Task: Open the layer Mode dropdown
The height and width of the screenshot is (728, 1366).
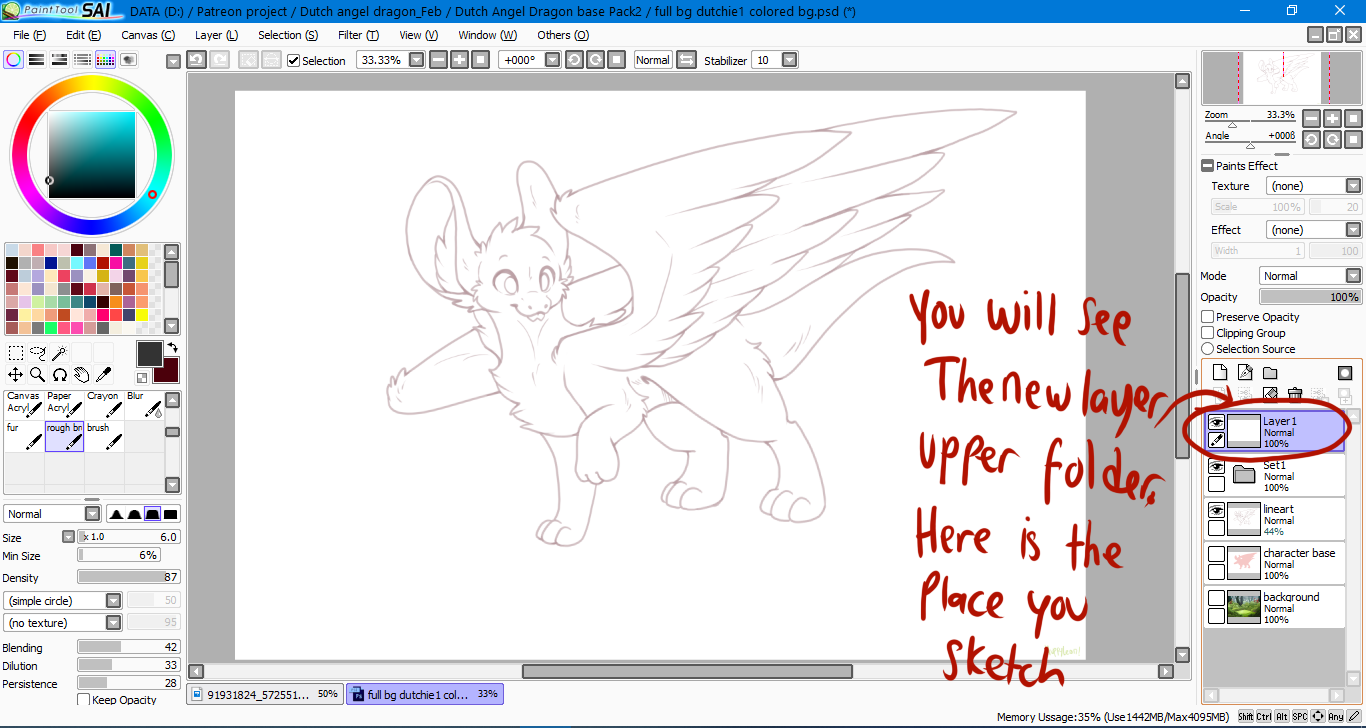Action: 1354,276
